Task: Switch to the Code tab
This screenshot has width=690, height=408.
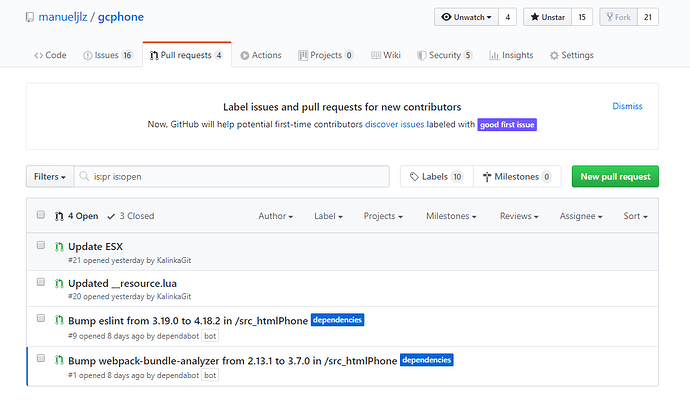Action: (x=50, y=55)
